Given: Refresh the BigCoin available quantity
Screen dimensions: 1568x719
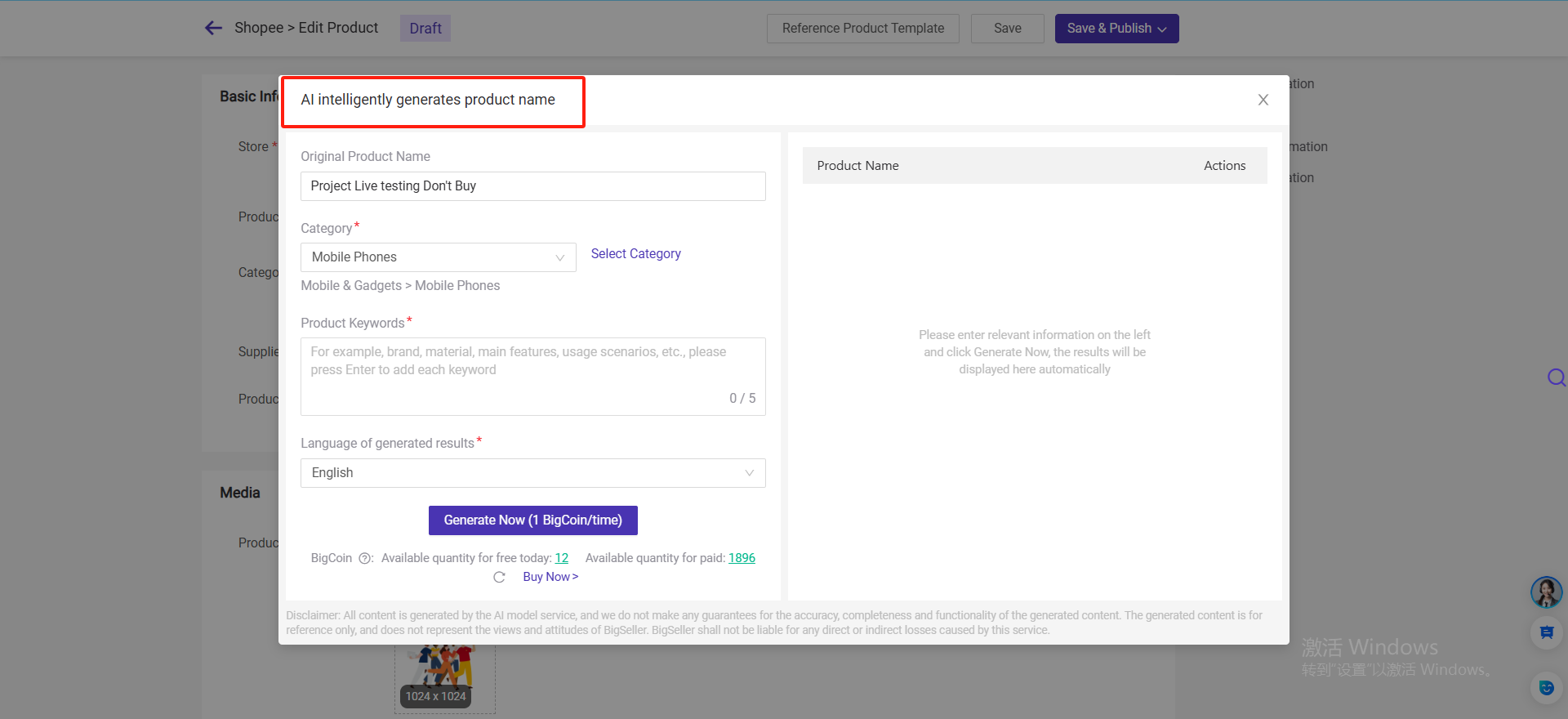Looking at the screenshot, I should (499, 578).
